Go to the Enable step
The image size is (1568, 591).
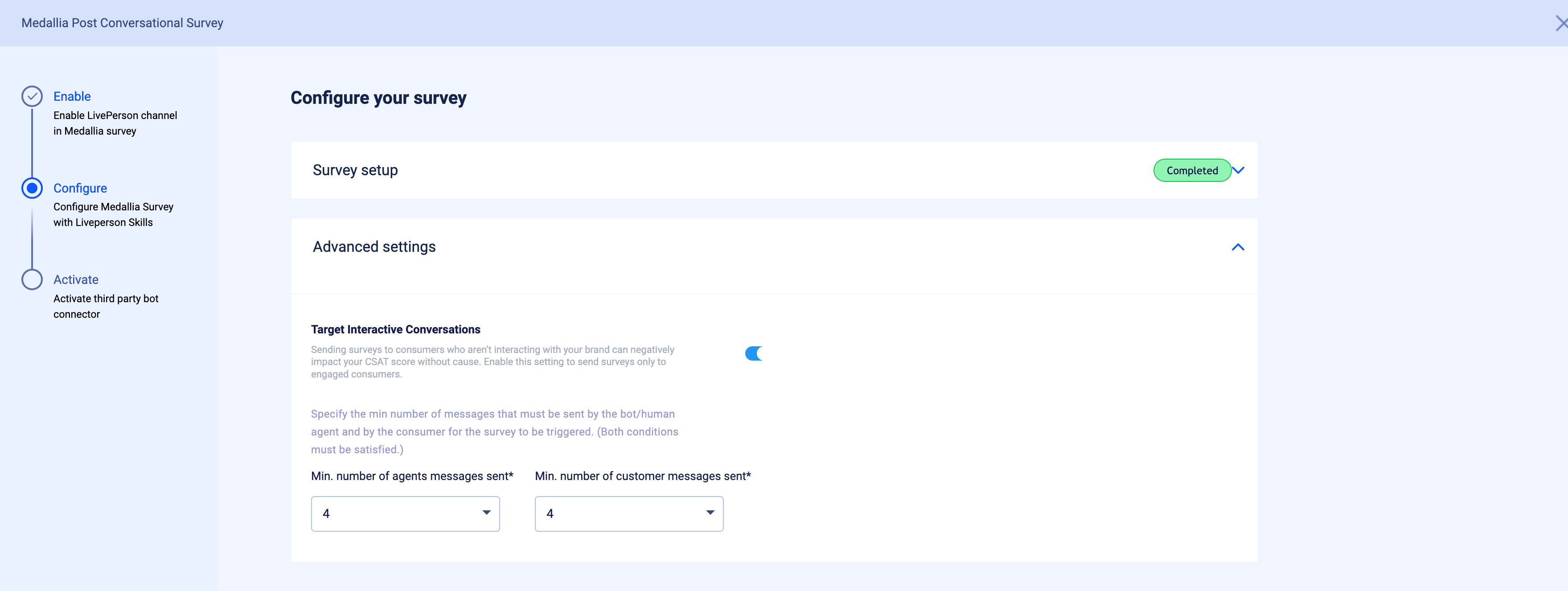pos(72,96)
